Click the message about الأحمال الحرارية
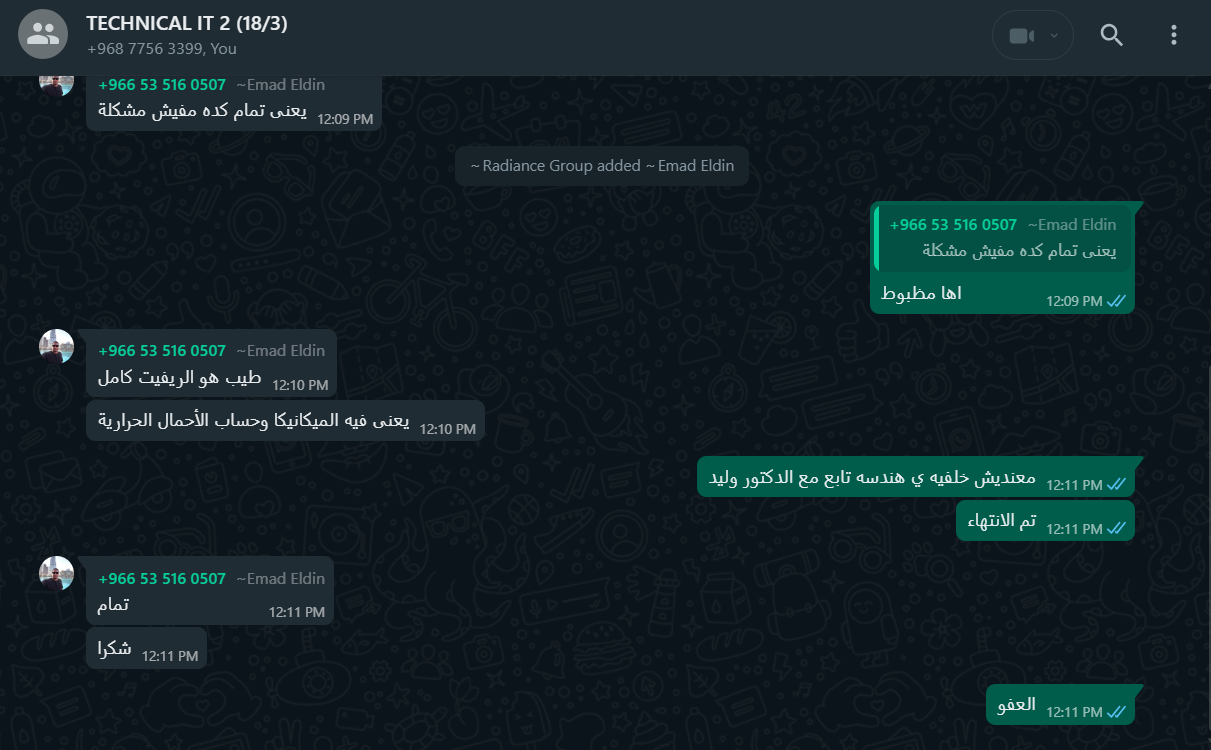Screen dimensions: 1211x750 [285, 421]
